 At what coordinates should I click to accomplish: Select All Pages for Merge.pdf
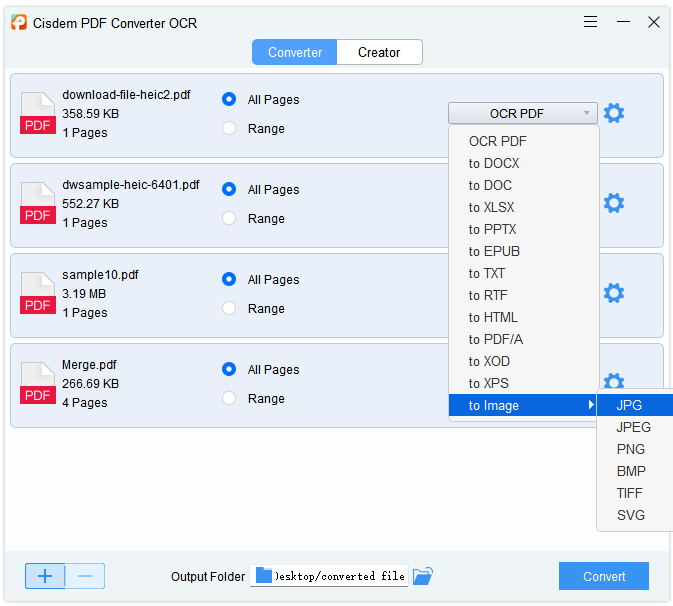point(229,370)
